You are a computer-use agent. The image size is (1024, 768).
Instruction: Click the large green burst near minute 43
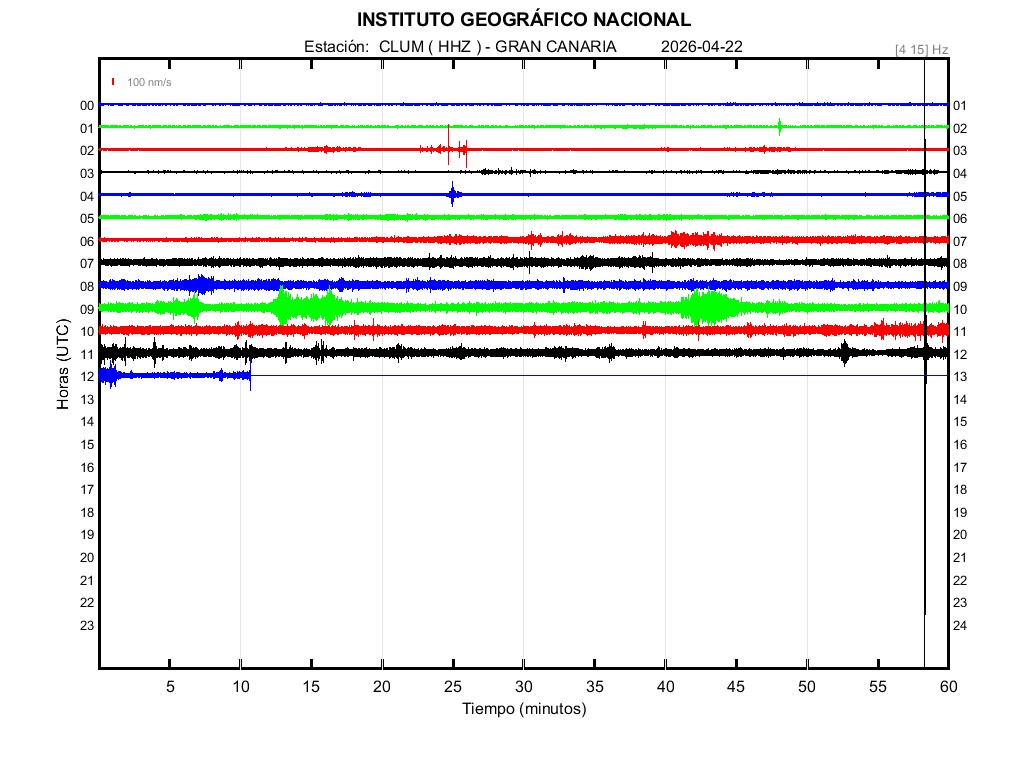point(712,306)
